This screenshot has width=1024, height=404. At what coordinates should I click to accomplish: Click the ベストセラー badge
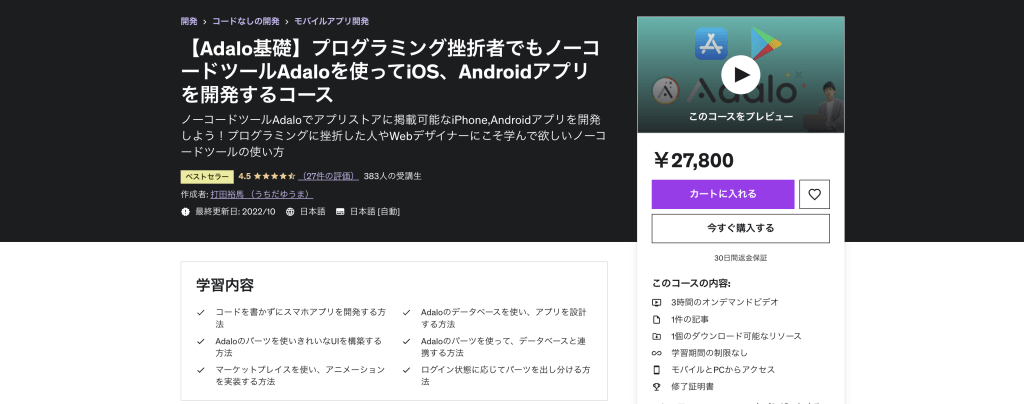(207, 177)
